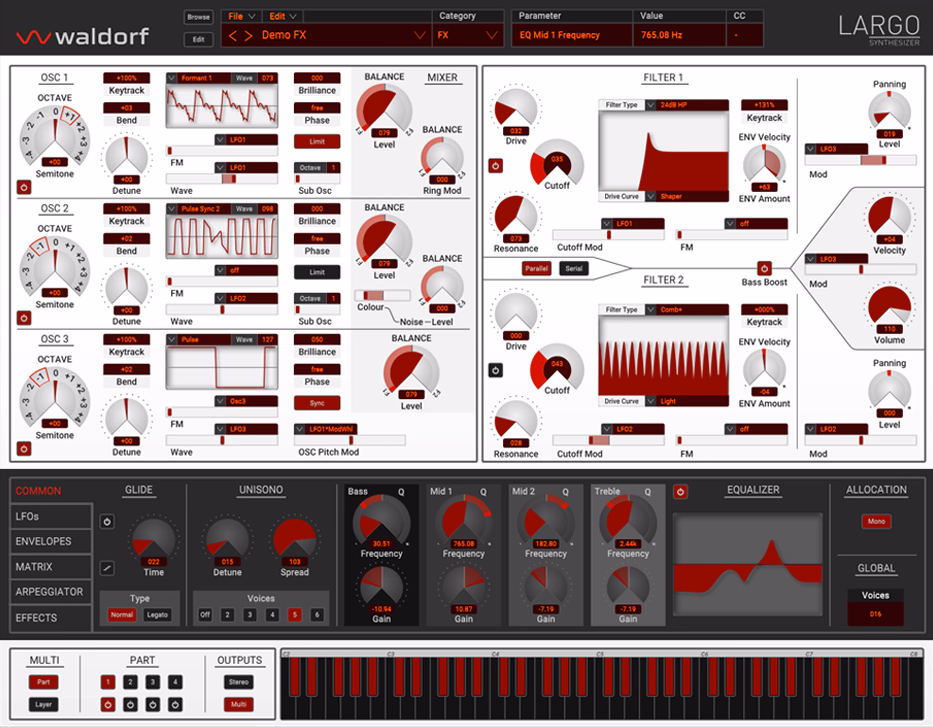This screenshot has width=933, height=727.
Task: Click the Mono allocation button
Action: click(876, 521)
